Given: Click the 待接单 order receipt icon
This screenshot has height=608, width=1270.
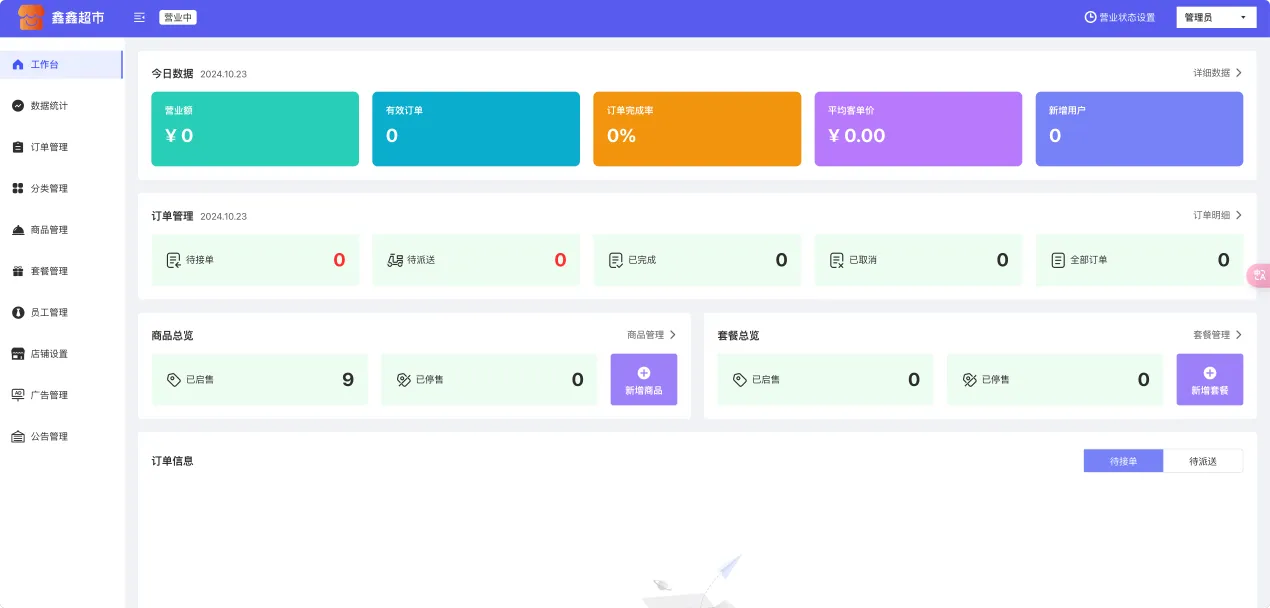Looking at the screenshot, I should pyautogui.click(x=173, y=260).
